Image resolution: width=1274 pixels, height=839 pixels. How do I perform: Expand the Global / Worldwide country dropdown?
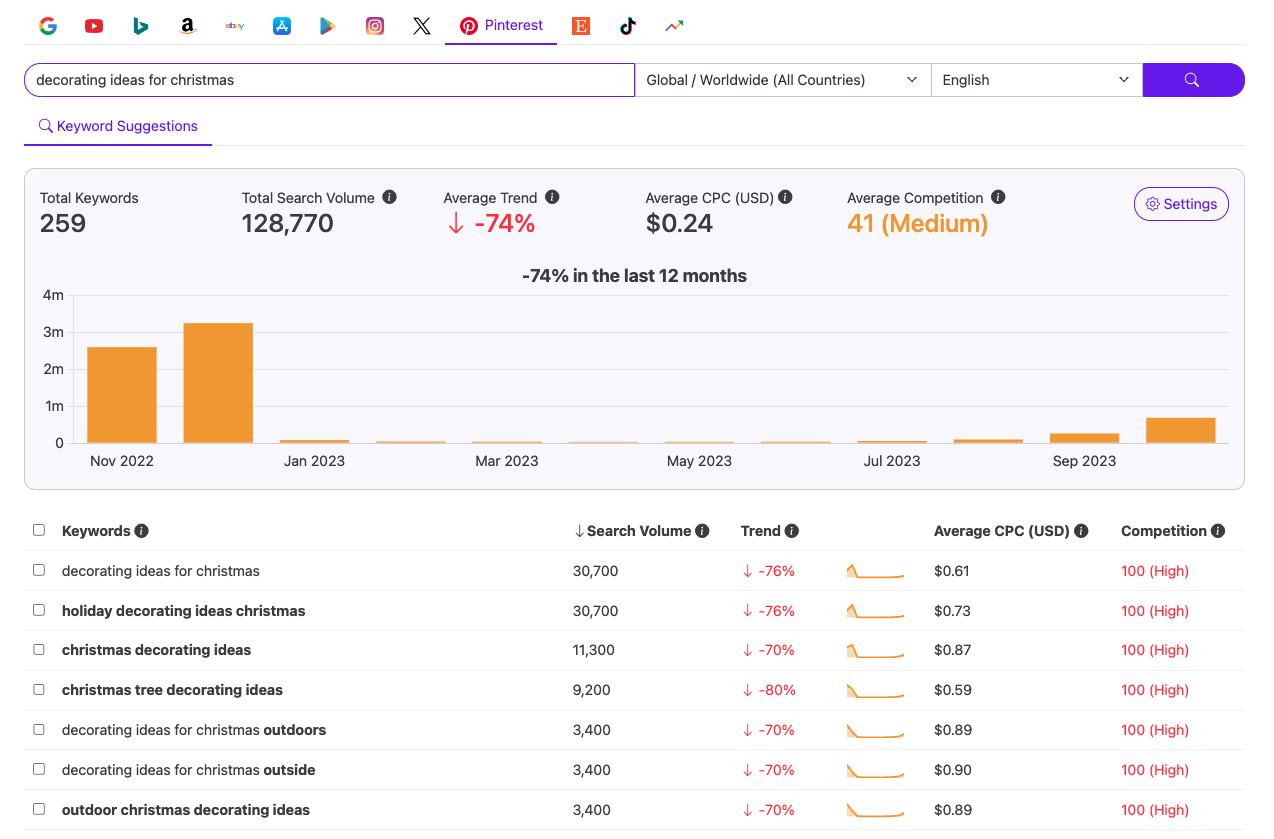pyautogui.click(x=782, y=80)
